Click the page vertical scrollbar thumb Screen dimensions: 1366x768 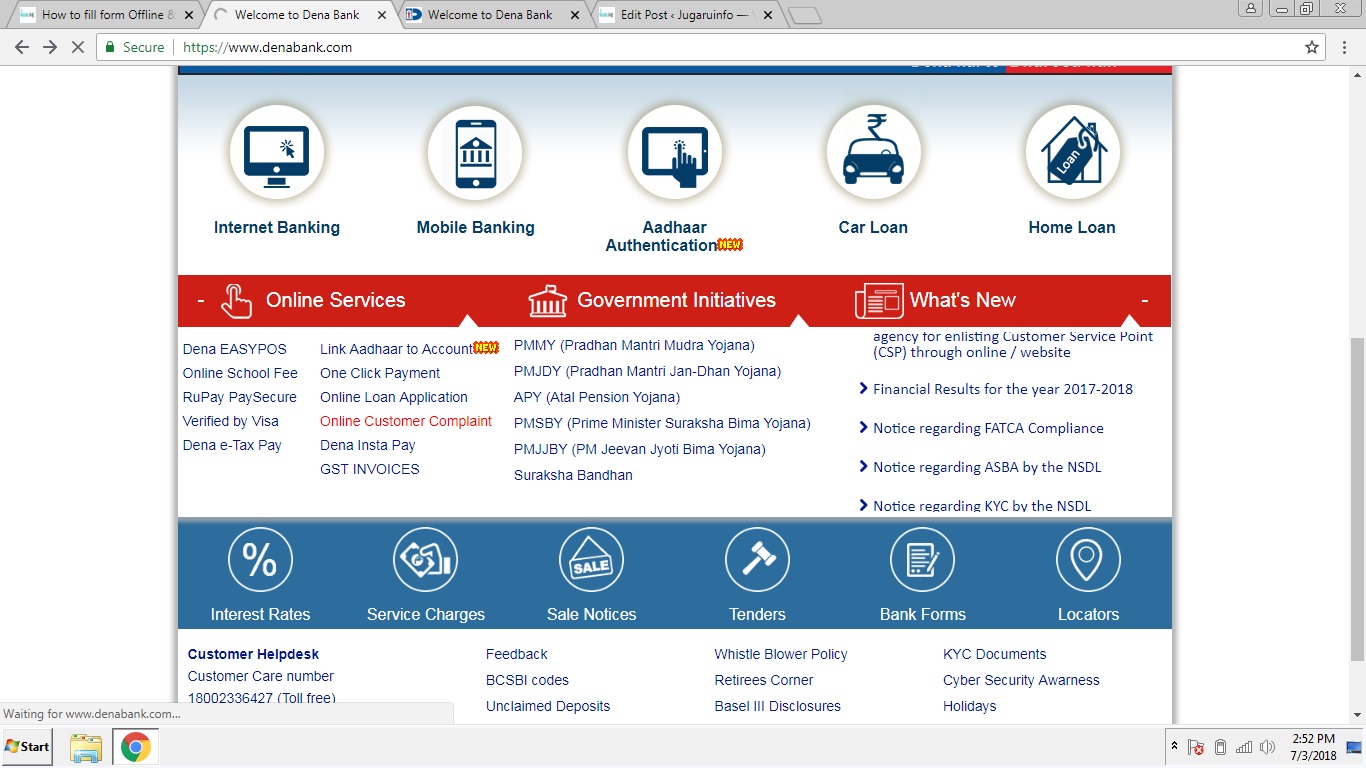(1357, 500)
